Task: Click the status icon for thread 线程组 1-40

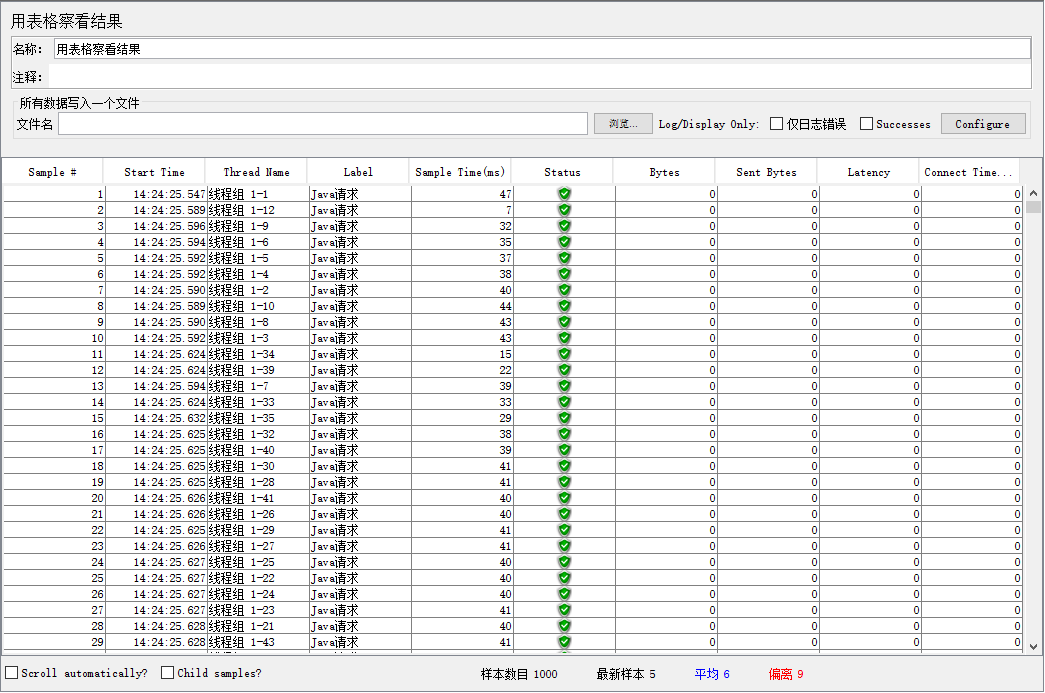Action: click(564, 450)
